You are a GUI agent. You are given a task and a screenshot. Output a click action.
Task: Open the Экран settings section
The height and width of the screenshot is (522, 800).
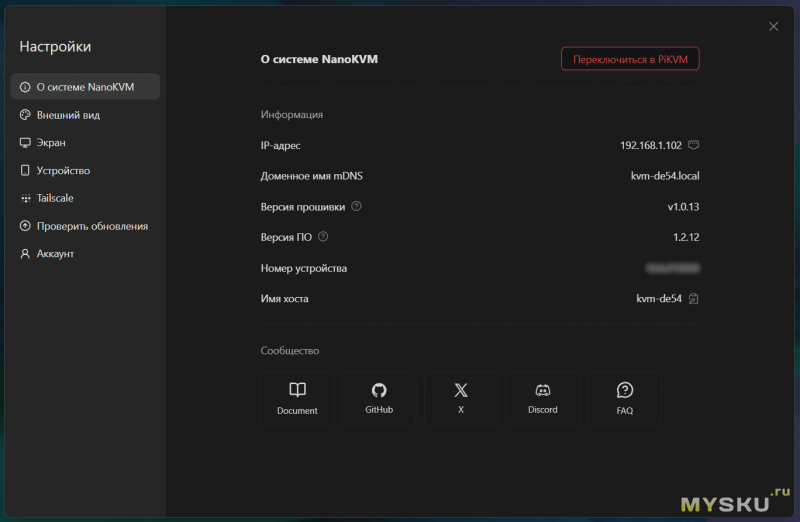[51, 143]
